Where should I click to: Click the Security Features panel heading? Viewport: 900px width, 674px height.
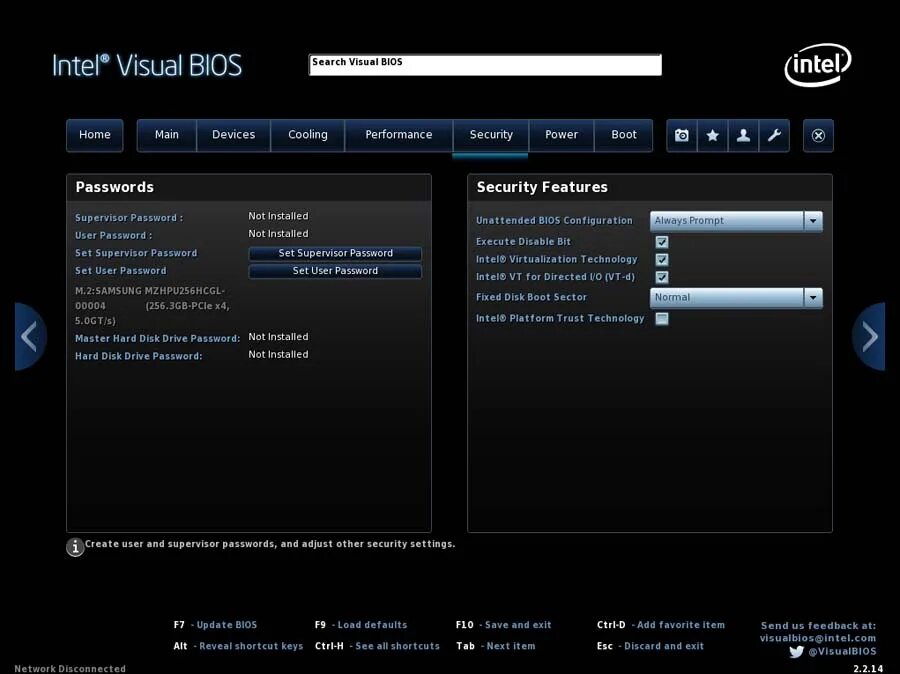(x=542, y=187)
